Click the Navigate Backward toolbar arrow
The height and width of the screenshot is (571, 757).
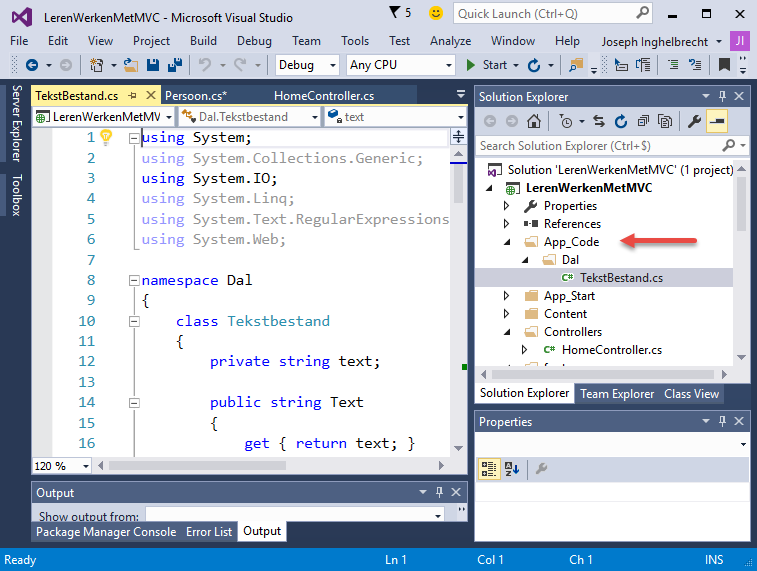(x=32, y=65)
